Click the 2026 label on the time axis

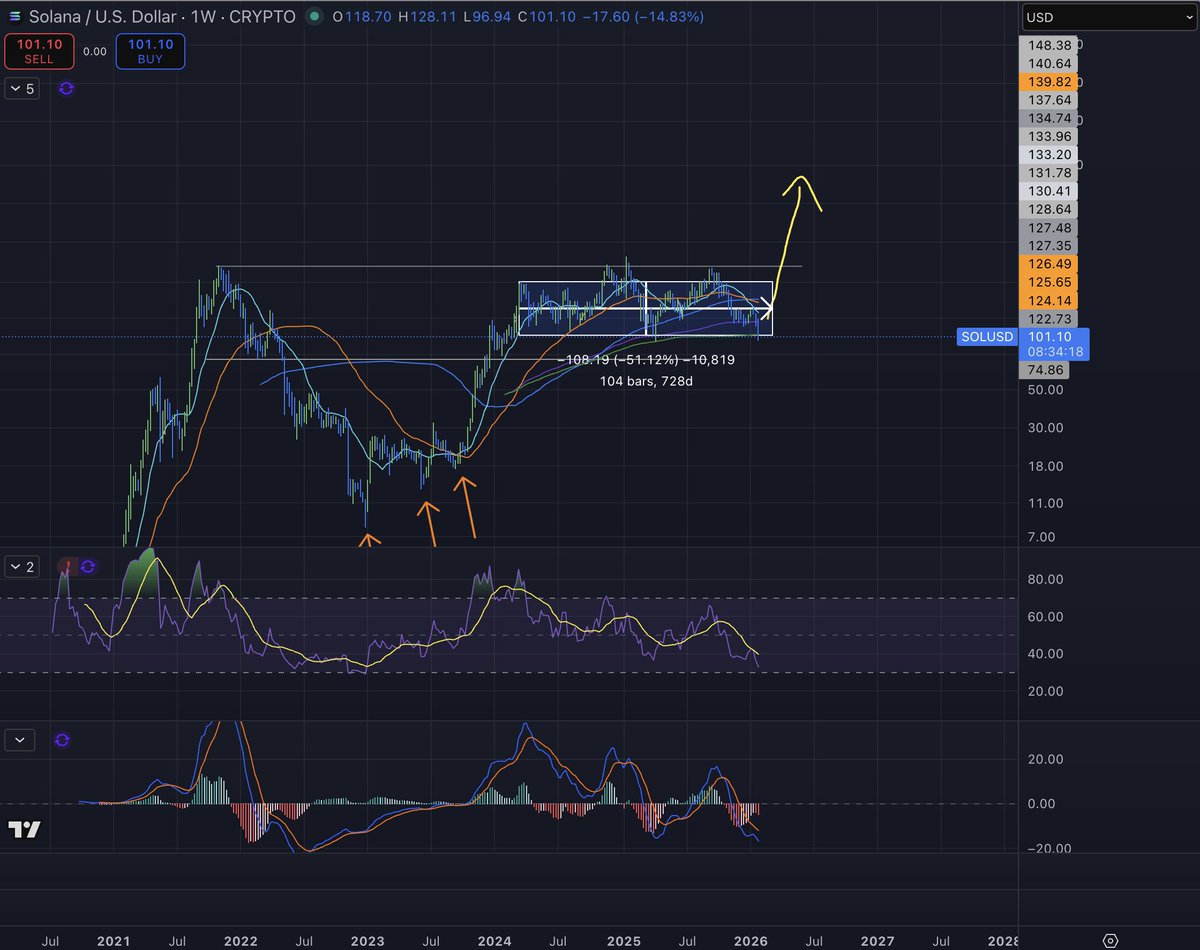(751, 941)
